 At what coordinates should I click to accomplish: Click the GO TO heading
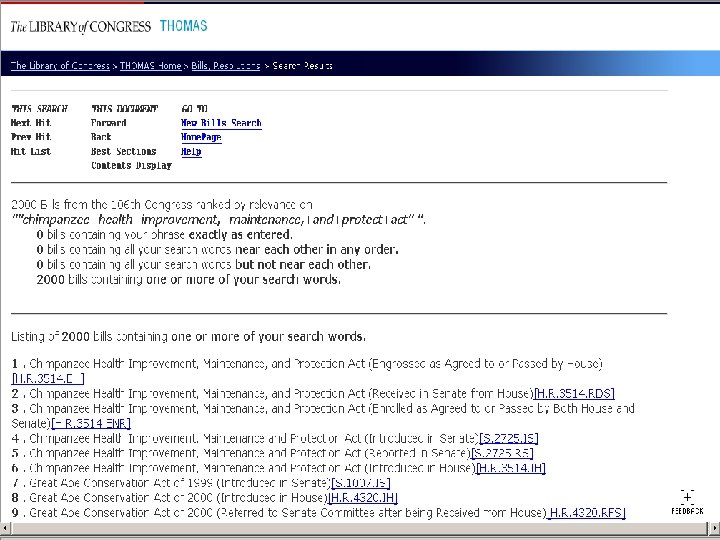[x=195, y=109]
